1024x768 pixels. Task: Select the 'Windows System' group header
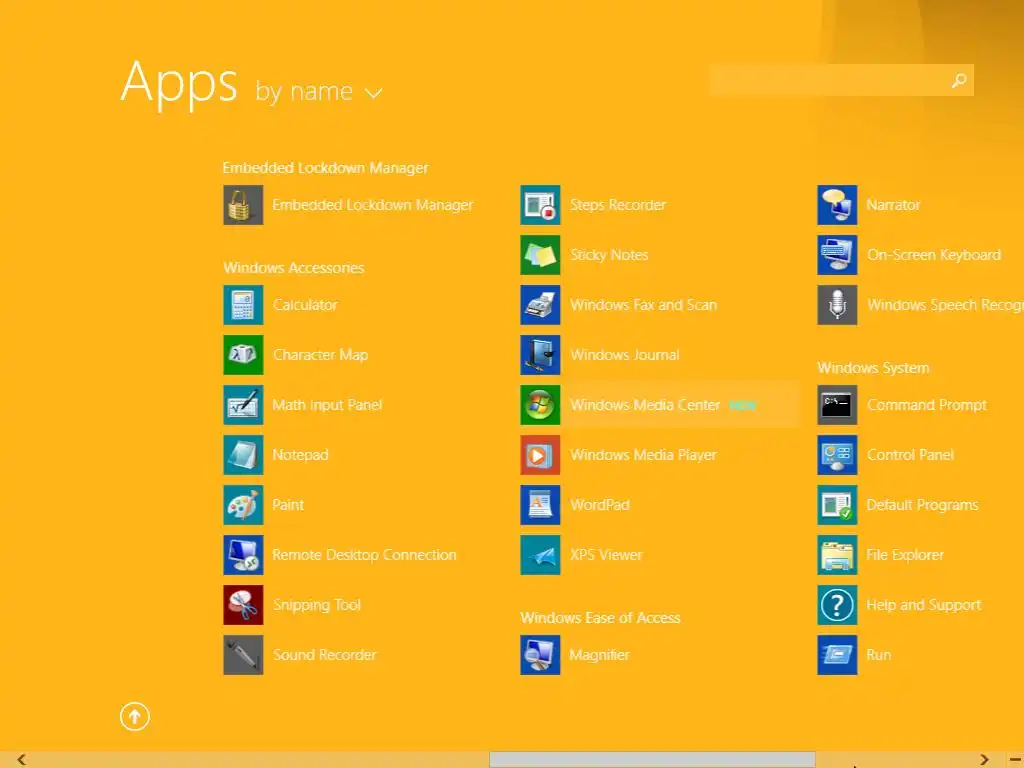[873, 368]
